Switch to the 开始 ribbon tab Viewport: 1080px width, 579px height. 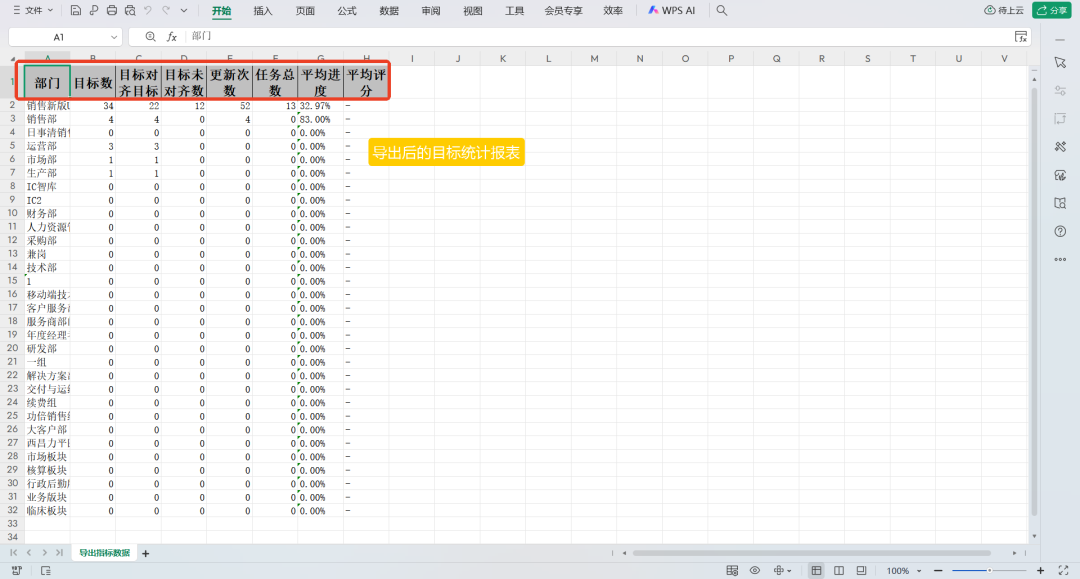[x=221, y=11]
